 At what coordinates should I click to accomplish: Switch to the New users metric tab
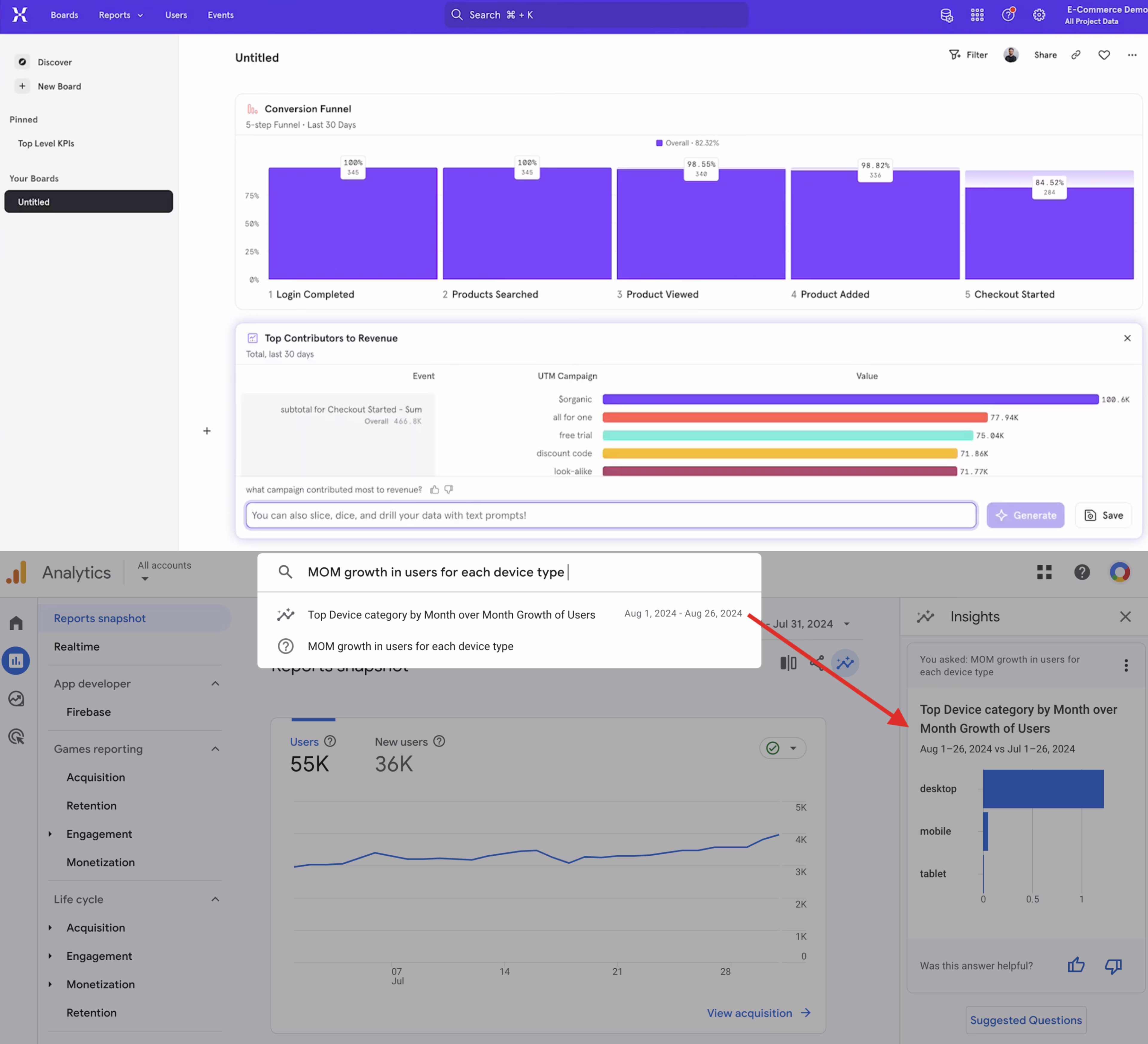[x=401, y=741]
